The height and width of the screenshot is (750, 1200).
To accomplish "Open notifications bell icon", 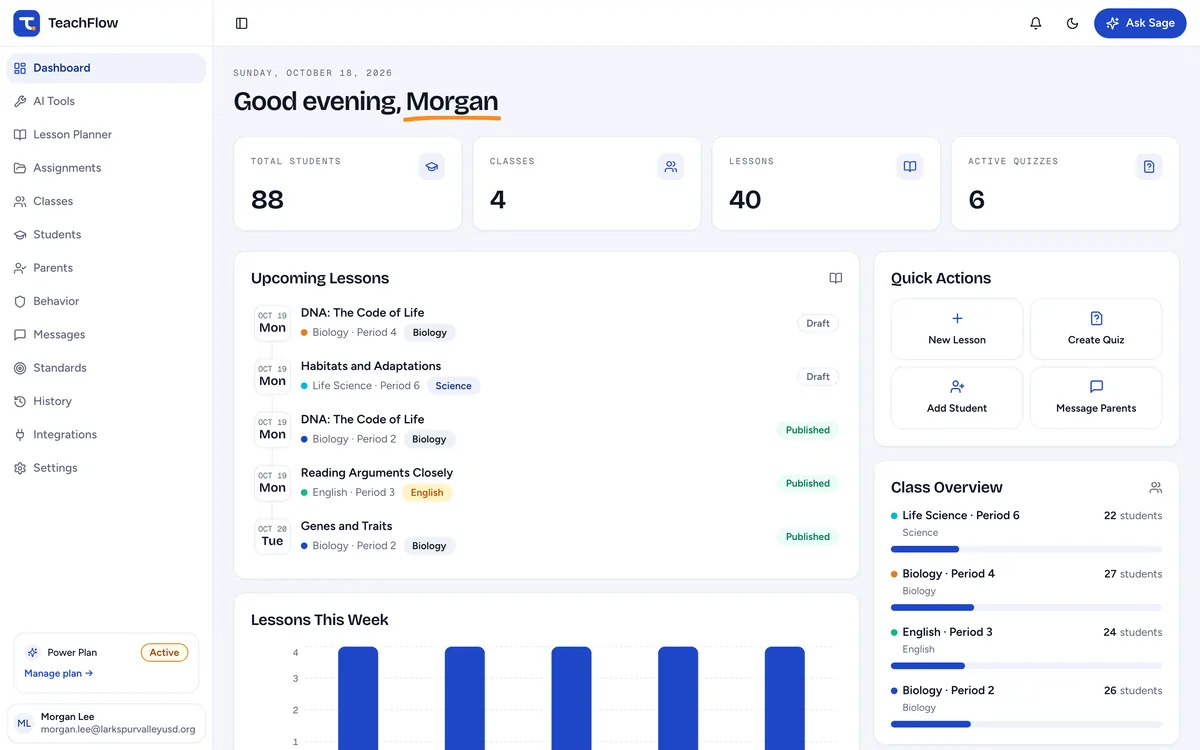I will point(1036,23).
